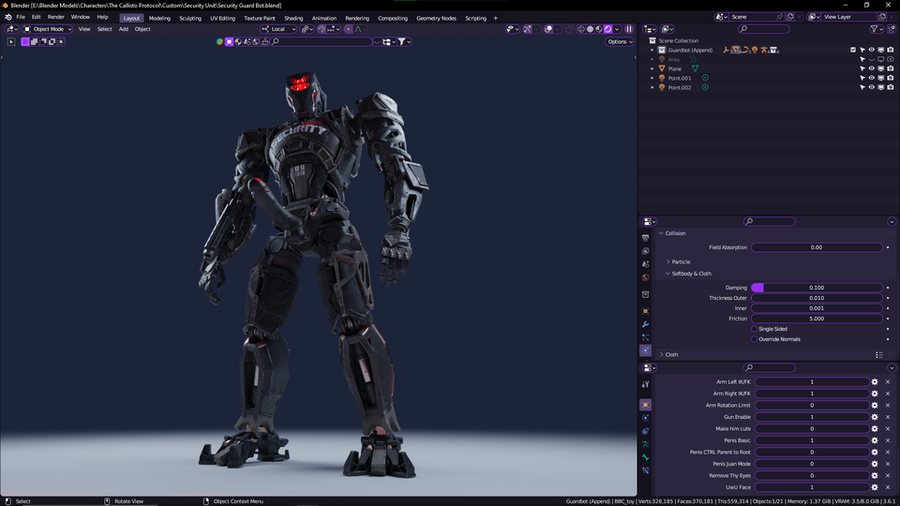Viewport: 900px width, 506px height.
Task: Open the Window menu
Action: click(80, 17)
